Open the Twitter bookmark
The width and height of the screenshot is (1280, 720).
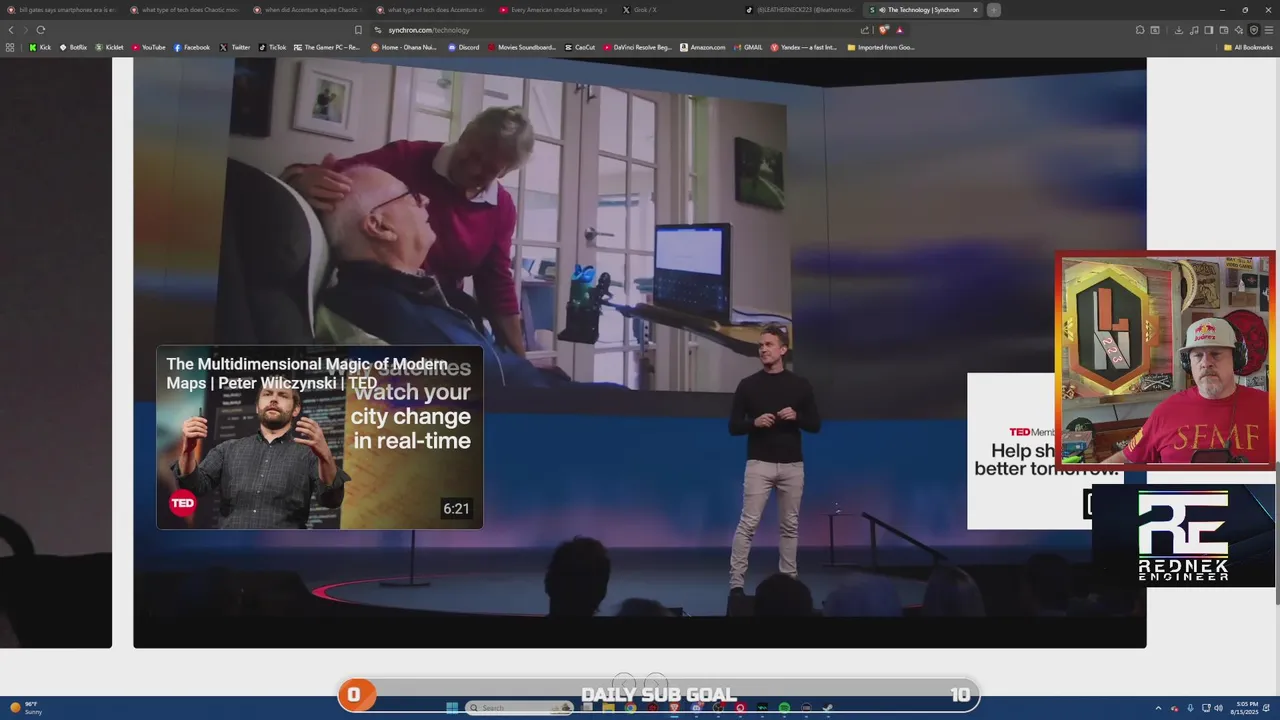[235, 47]
